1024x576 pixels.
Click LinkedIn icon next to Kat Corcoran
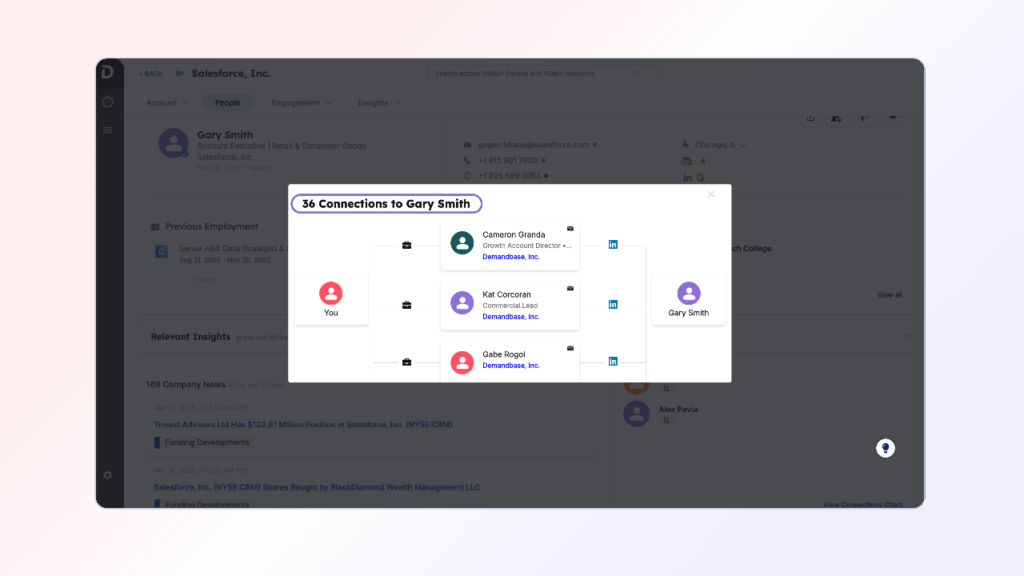pyautogui.click(x=613, y=305)
